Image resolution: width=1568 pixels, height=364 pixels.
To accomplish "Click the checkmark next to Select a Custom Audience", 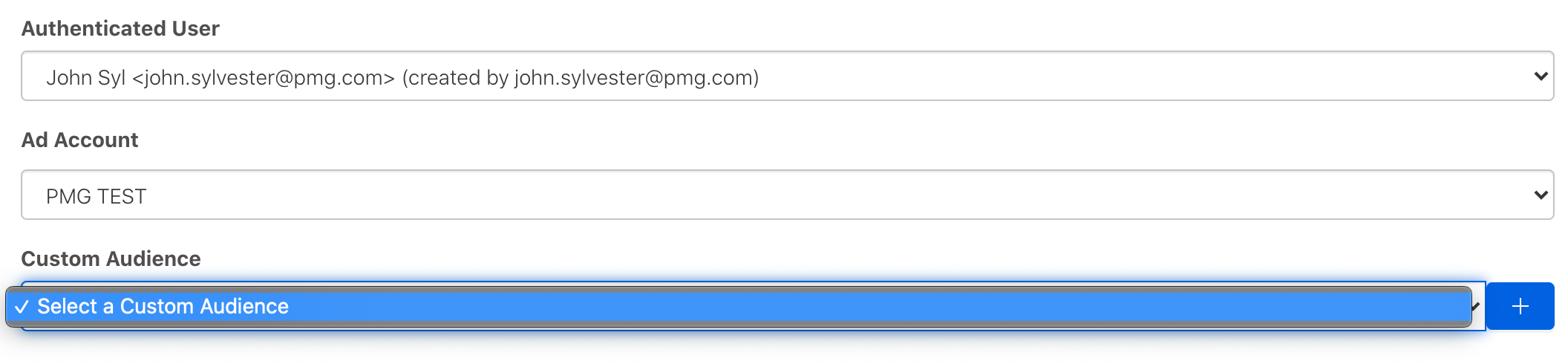I will [22, 307].
